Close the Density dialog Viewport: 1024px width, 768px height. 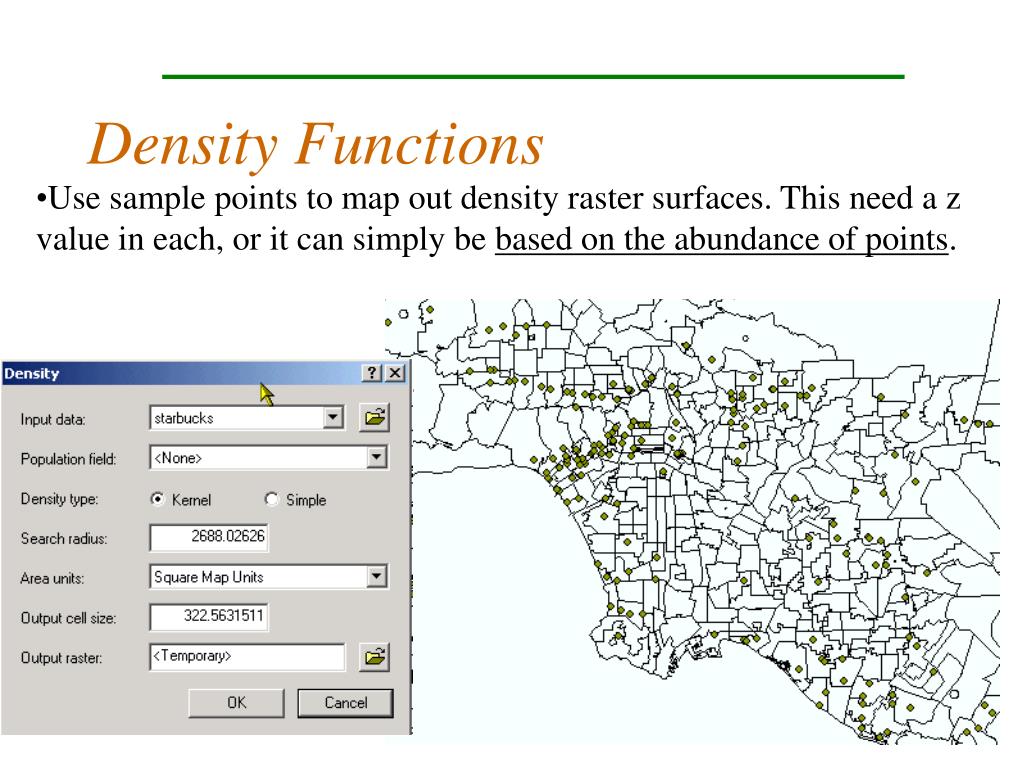[x=394, y=373]
